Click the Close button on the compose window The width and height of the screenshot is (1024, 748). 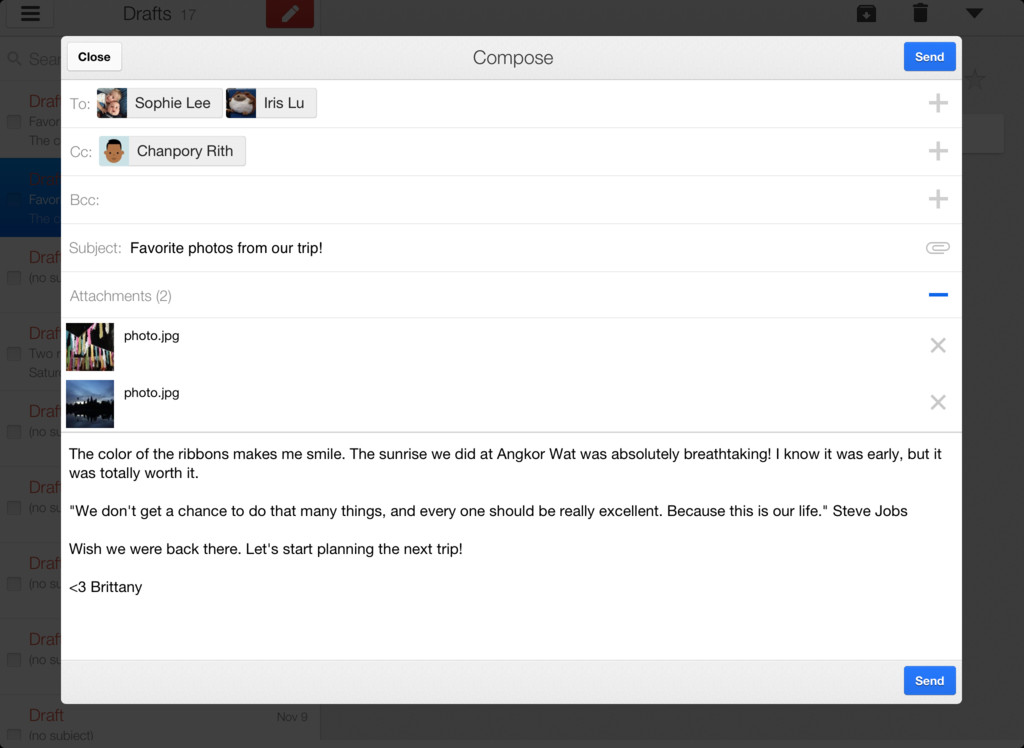tap(94, 57)
